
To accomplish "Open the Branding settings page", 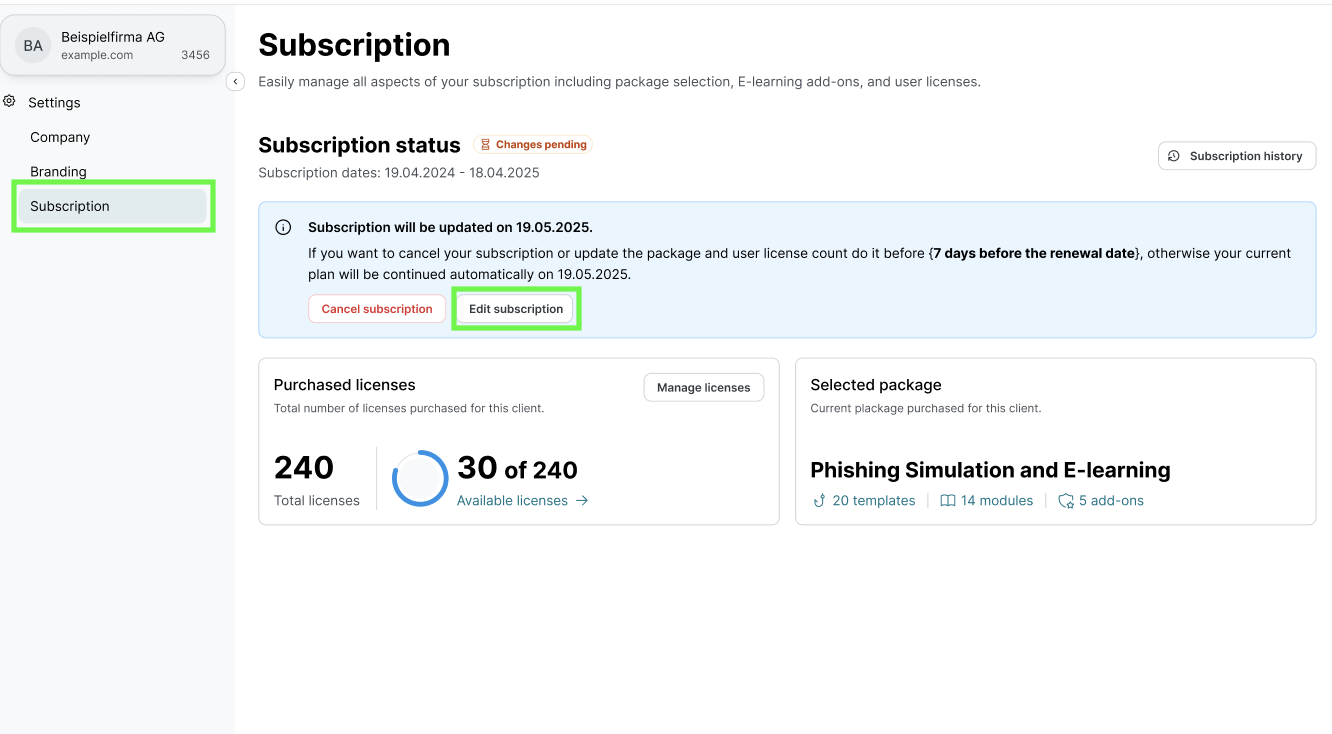I will coord(58,171).
